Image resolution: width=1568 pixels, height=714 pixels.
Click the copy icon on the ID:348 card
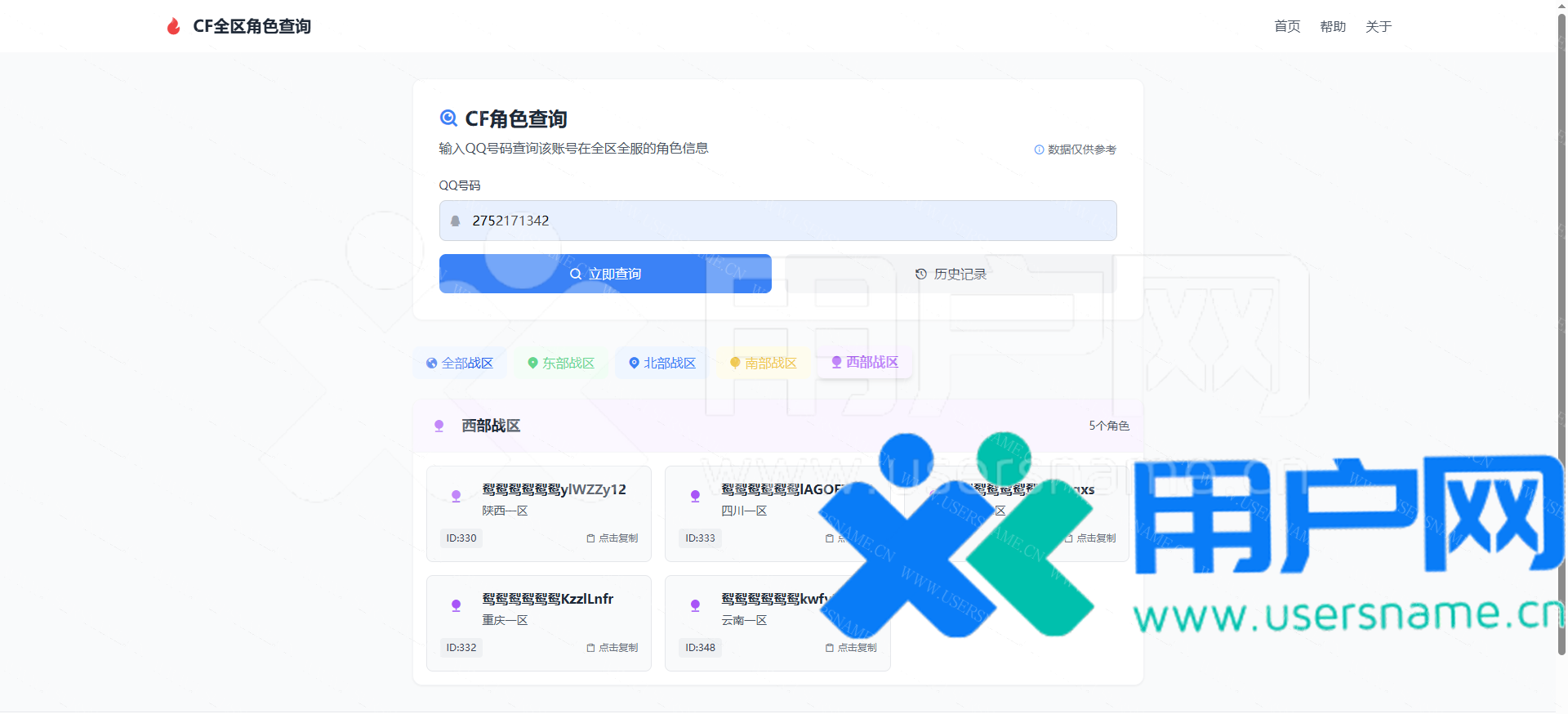[x=830, y=648]
